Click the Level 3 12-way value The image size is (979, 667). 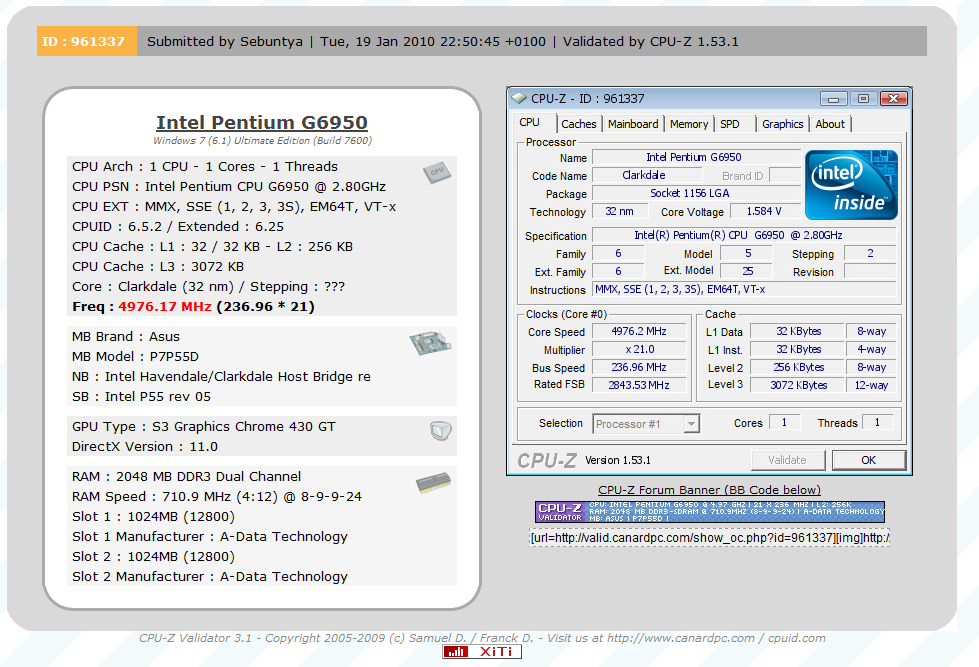click(x=871, y=385)
